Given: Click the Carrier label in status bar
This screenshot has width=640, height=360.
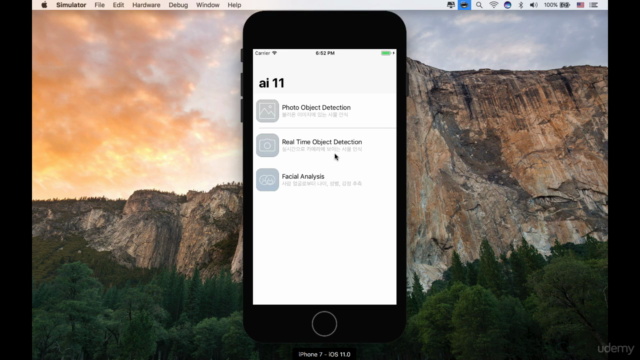Looking at the screenshot, I should point(262,53).
